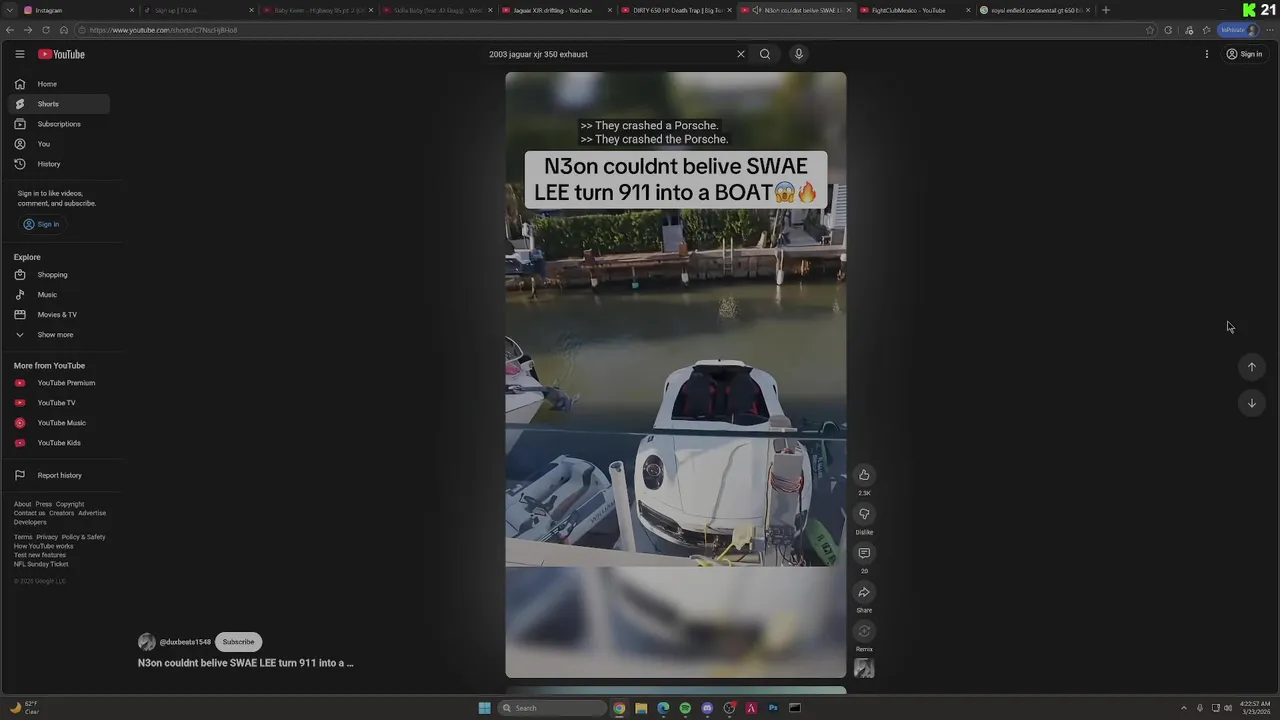1280x720 pixels.
Task: Open the browser profile button
Action: (1238, 30)
